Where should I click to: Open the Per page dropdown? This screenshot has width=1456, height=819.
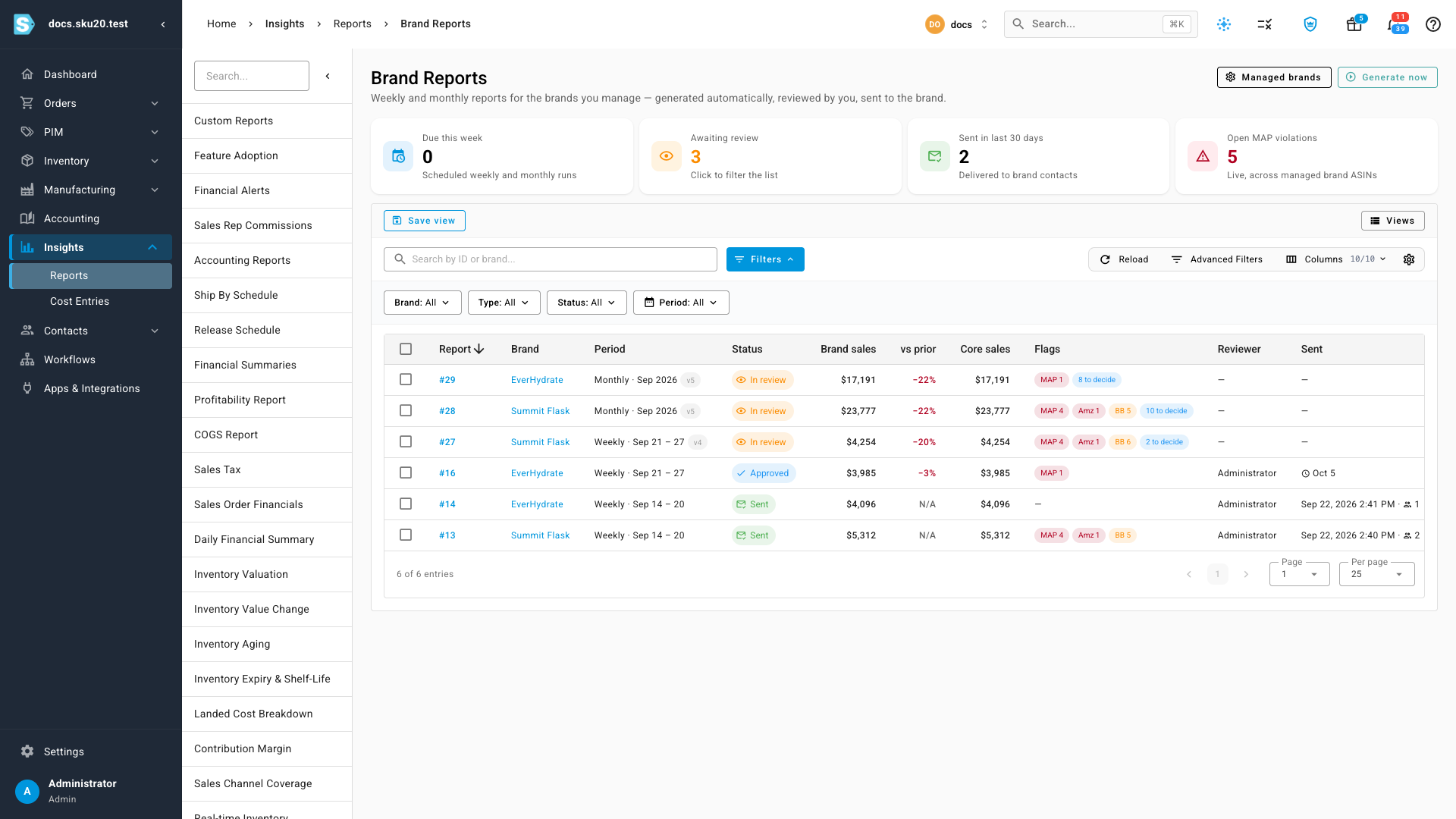pos(1376,574)
